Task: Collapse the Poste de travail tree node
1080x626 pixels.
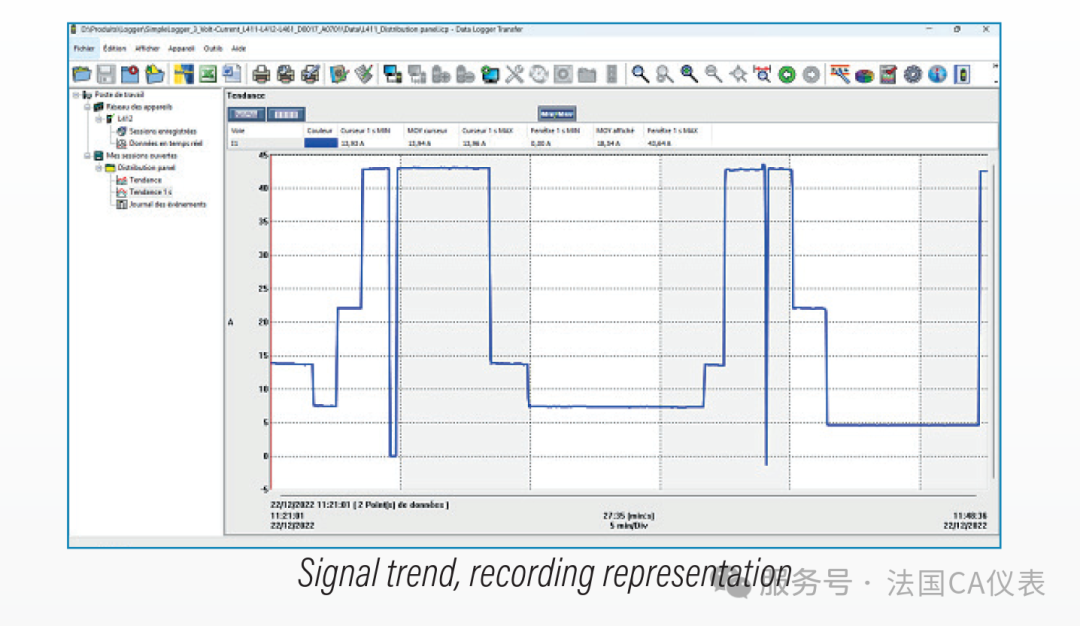Action: (x=75, y=95)
